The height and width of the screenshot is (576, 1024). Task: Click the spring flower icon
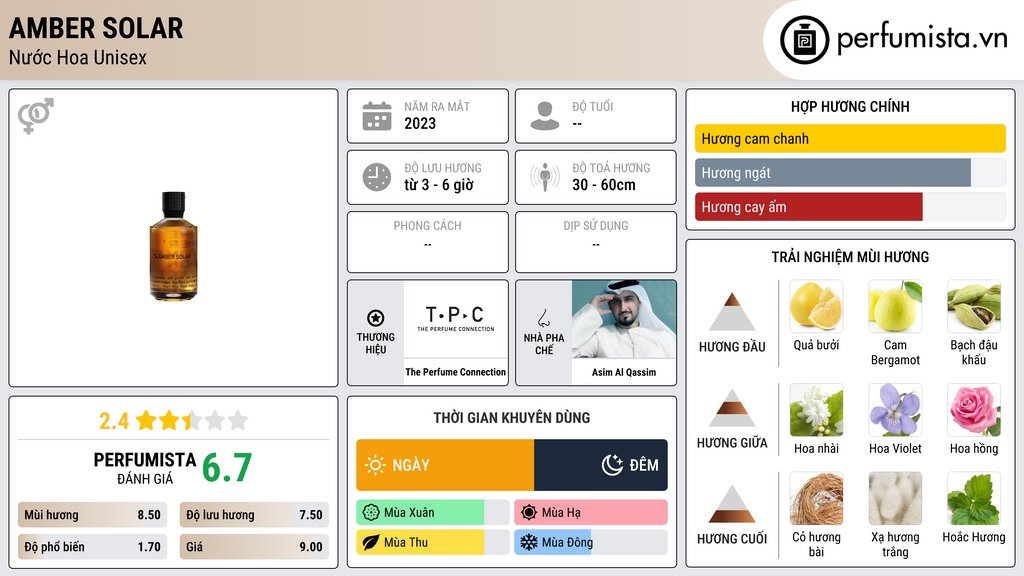[x=371, y=513]
